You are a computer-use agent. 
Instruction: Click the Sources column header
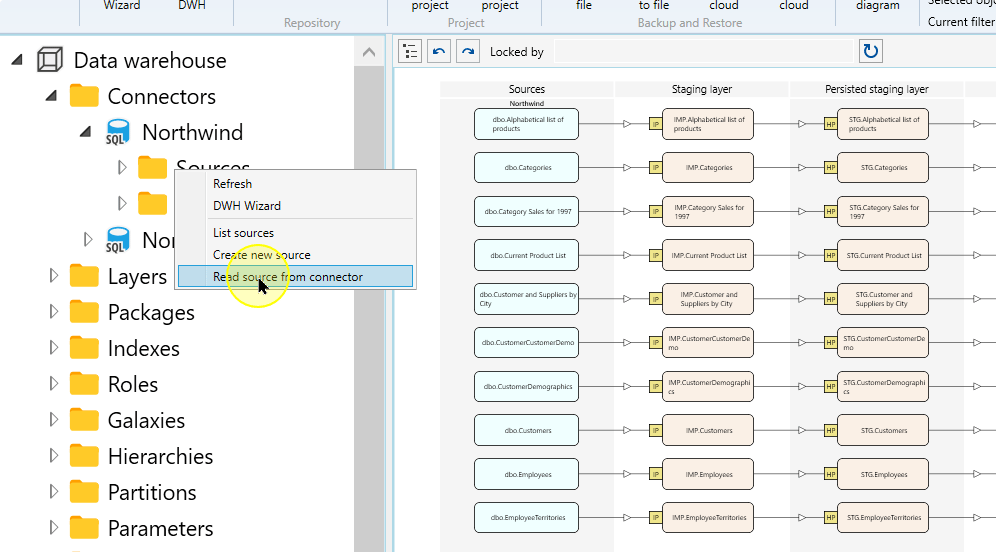click(527, 90)
